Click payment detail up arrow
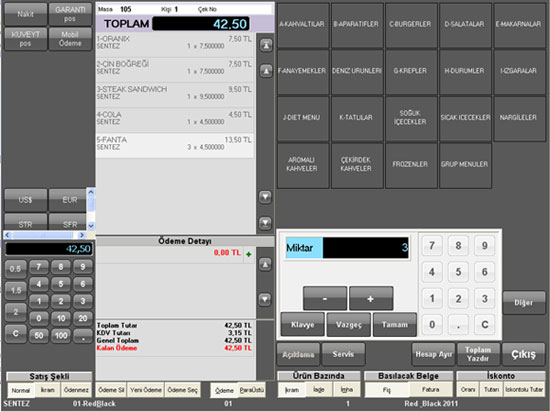The width and height of the screenshot is (550, 412). pos(265,264)
